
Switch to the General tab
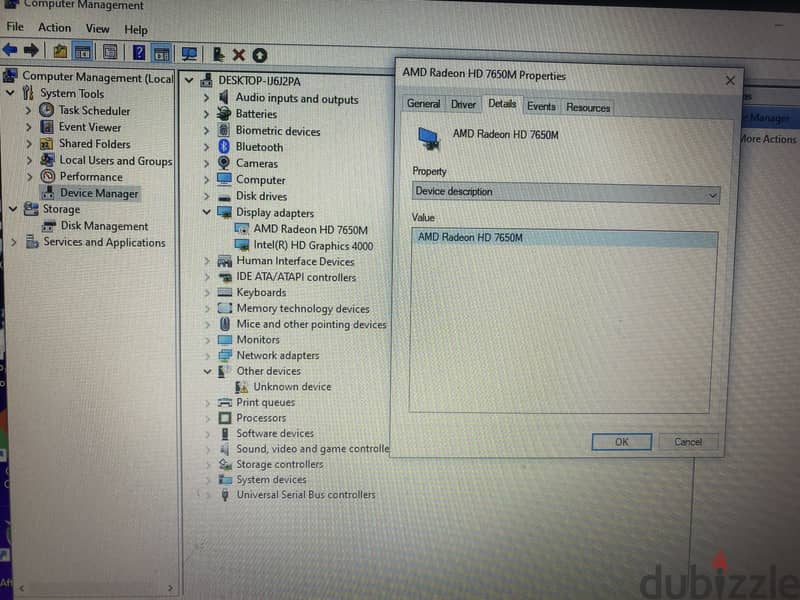423,104
